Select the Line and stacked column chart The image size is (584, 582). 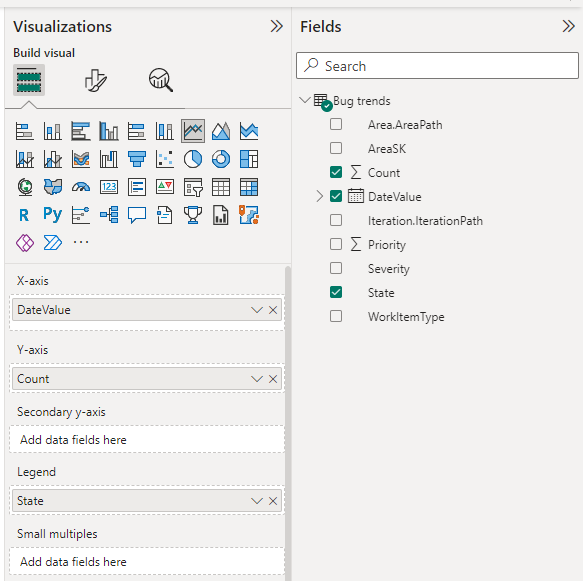pos(25,159)
